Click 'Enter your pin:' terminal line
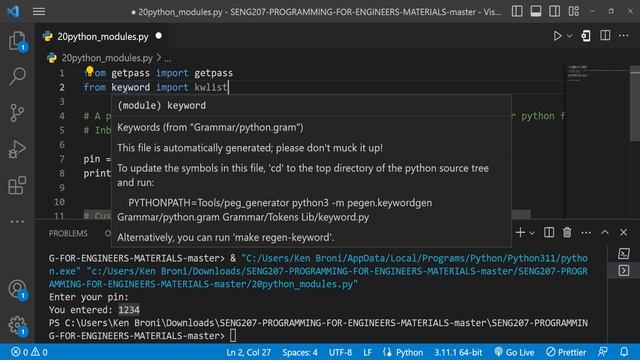This screenshot has height=360, width=640. [x=89, y=297]
